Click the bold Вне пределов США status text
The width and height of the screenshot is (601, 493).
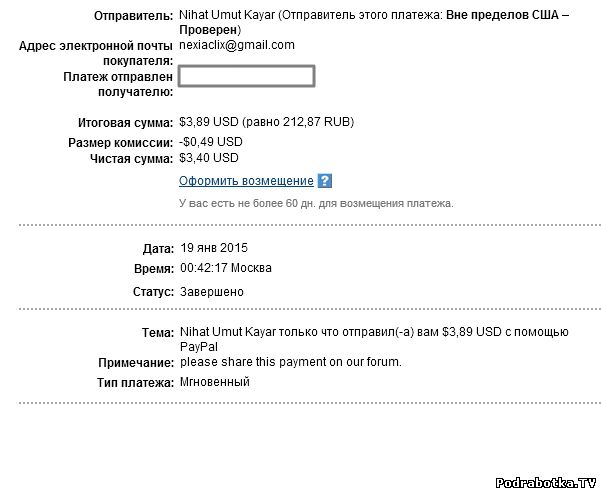(x=504, y=16)
